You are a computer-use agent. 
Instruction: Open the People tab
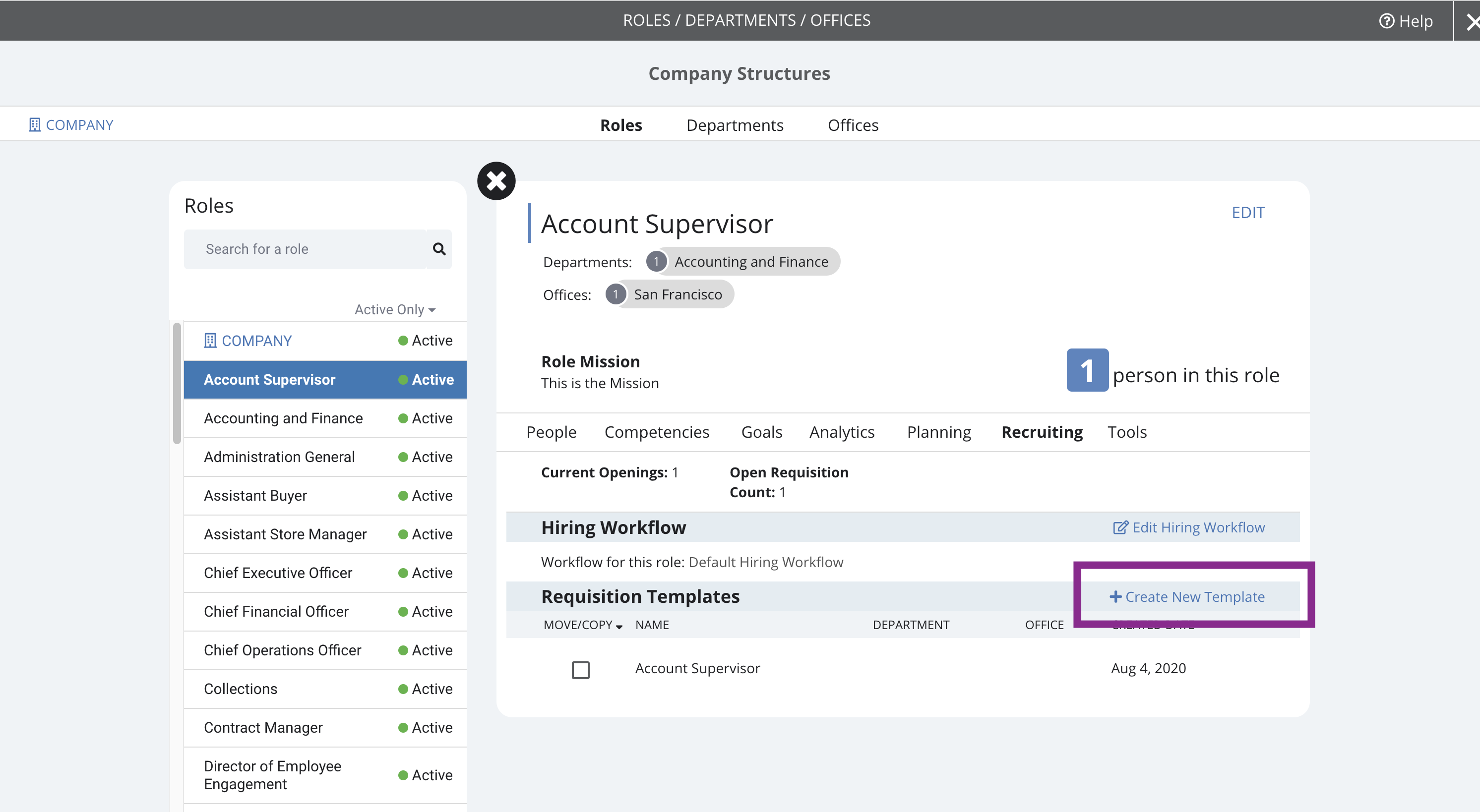point(551,432)
